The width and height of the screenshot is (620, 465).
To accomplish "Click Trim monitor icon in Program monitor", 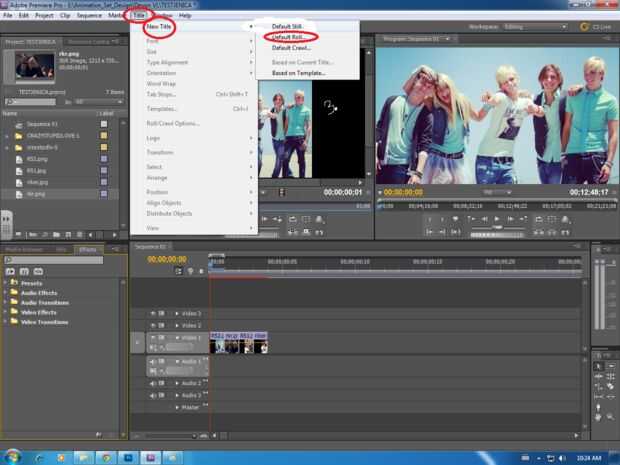I will coord(565,232).
